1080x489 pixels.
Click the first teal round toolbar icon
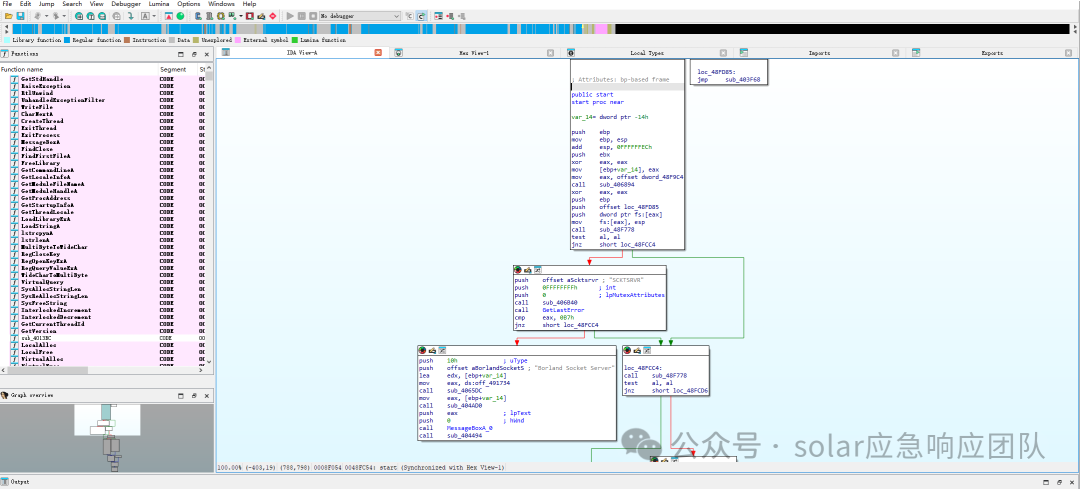coord(80,15)
